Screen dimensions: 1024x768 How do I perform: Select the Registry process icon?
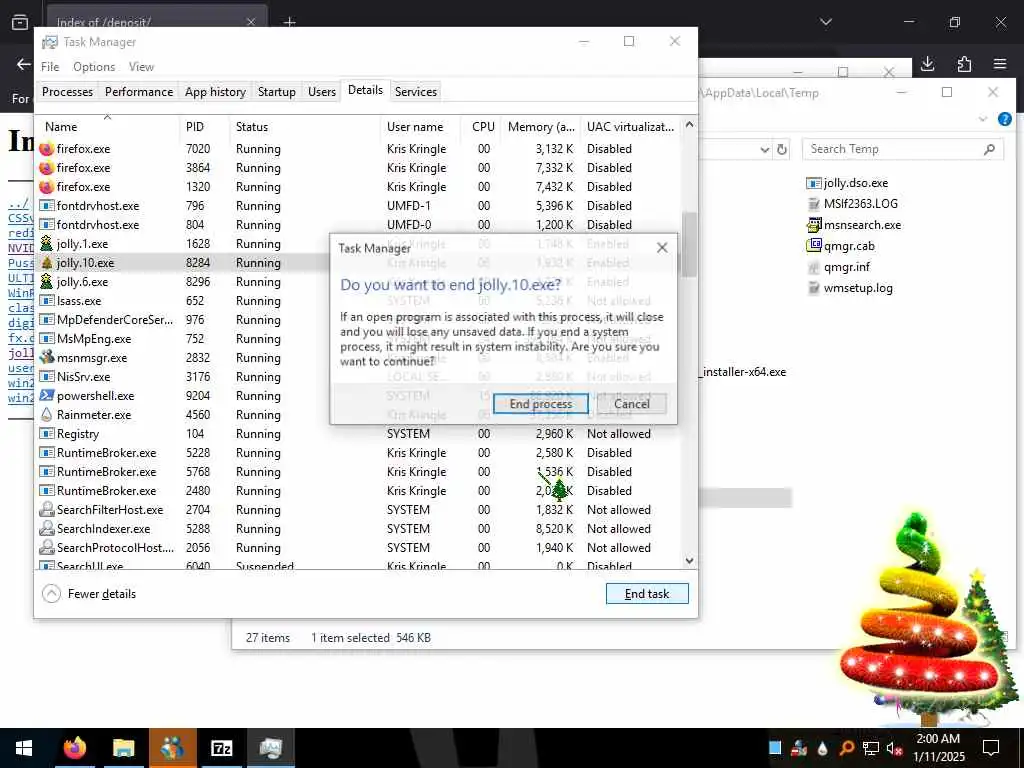coord(46,434)
